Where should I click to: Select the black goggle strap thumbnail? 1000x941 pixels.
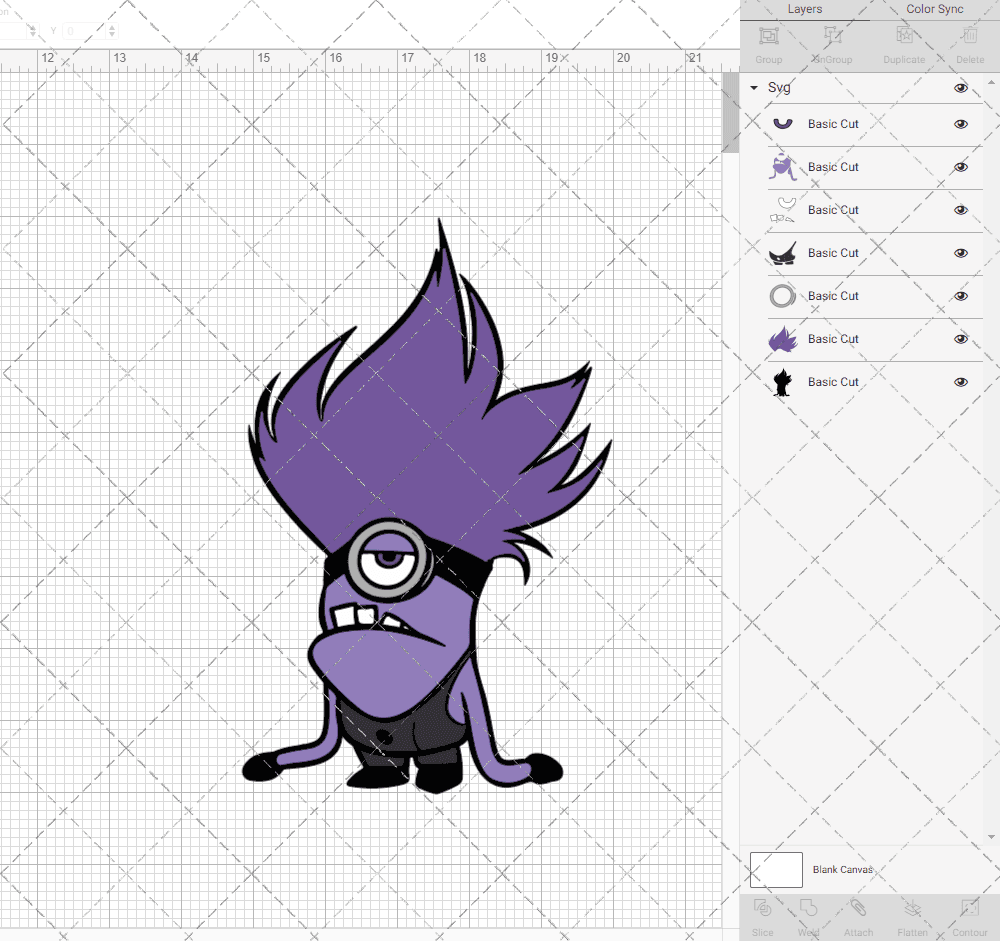tap(783, 253)
